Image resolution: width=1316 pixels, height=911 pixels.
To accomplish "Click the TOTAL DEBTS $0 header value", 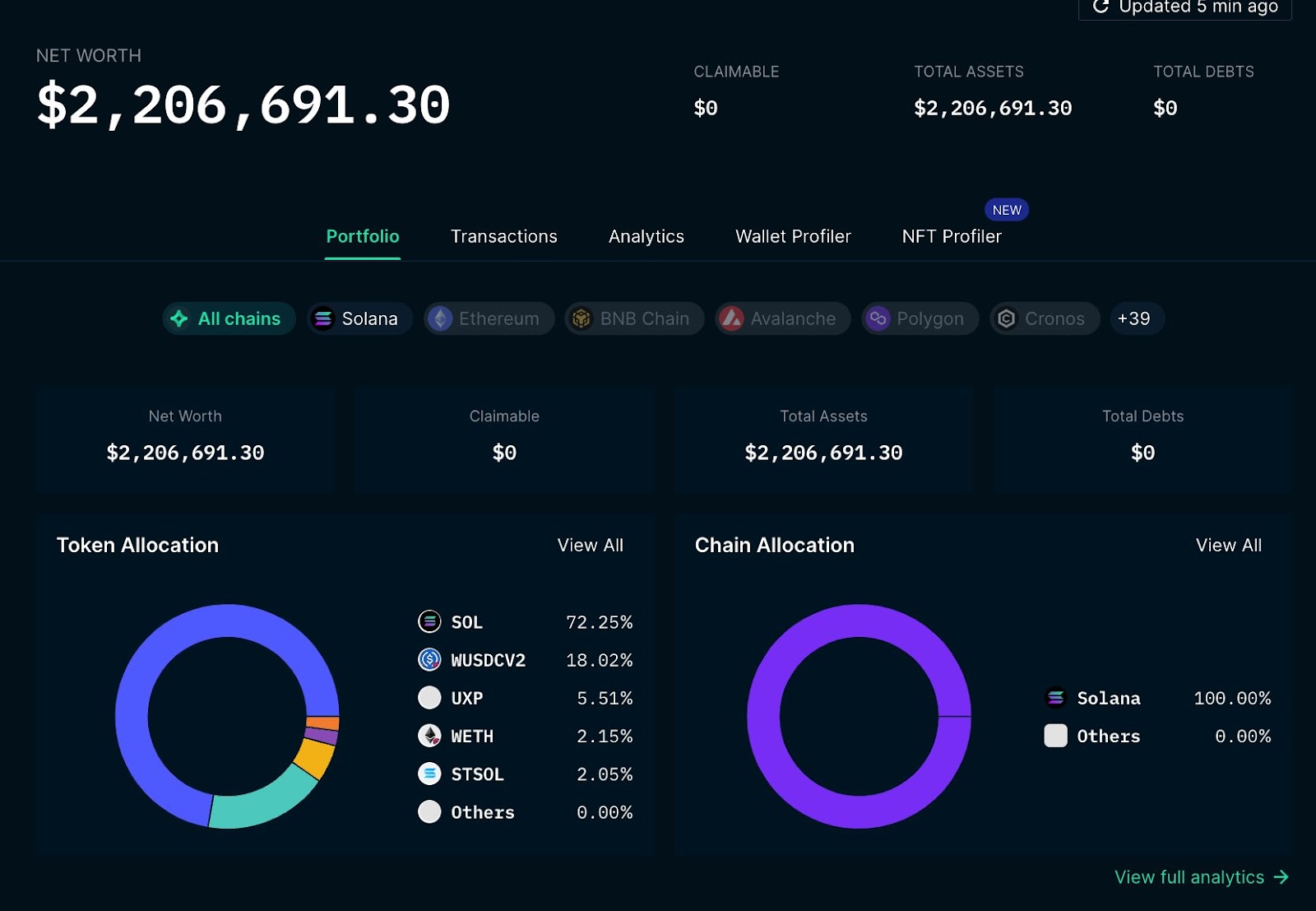I will (1165, 108).
